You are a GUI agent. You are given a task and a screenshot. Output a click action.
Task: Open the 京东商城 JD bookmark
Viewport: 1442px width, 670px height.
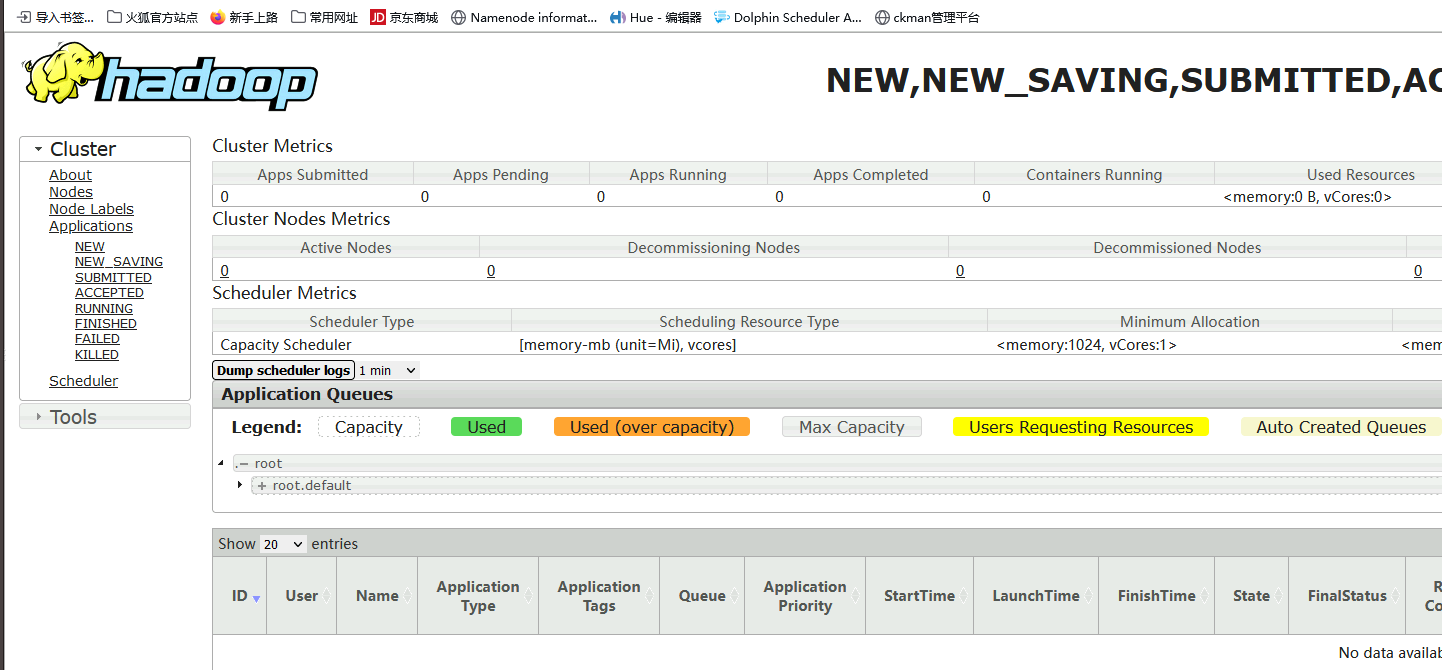pyautogui.click(x=404, y=17)
